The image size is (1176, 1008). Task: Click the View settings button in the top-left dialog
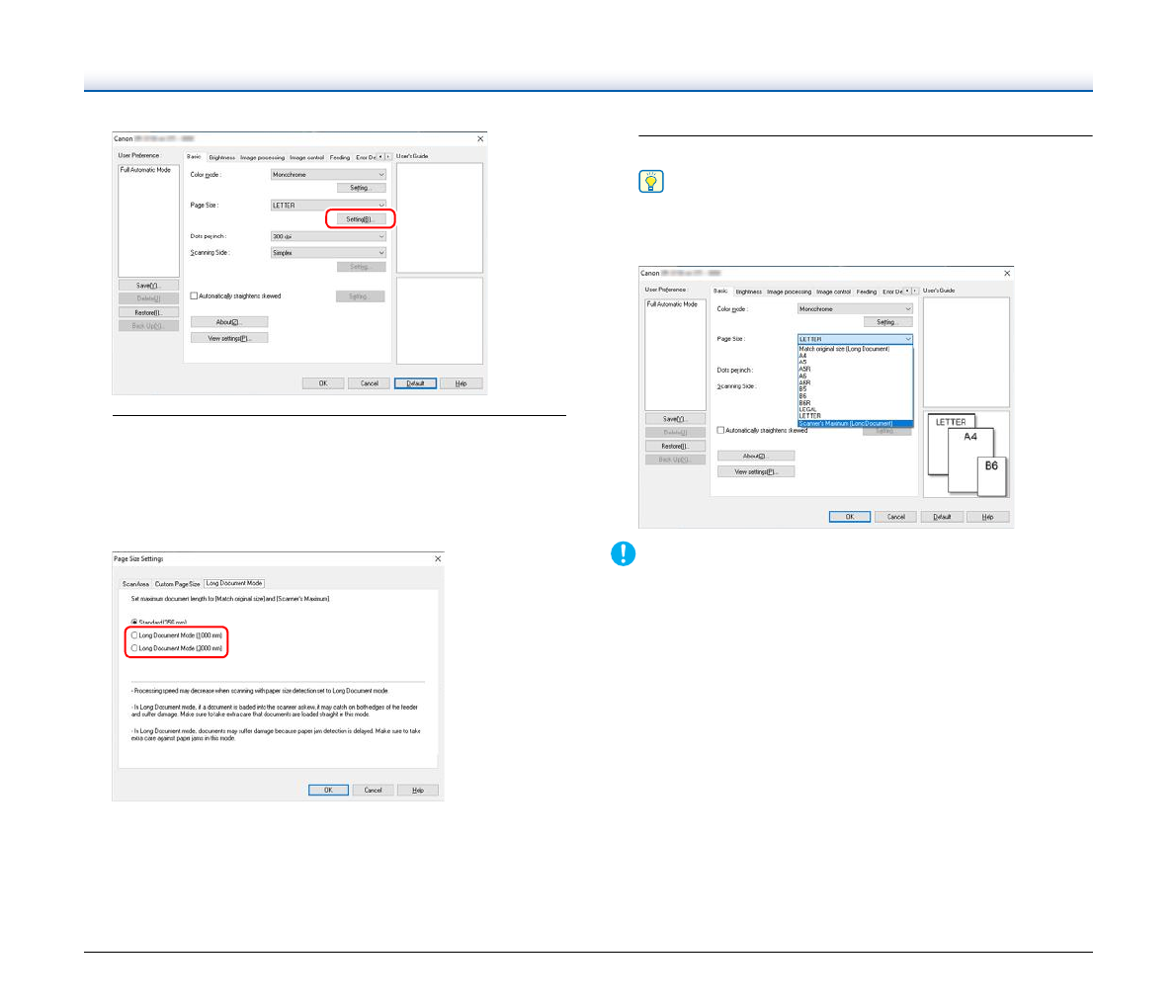229,338
